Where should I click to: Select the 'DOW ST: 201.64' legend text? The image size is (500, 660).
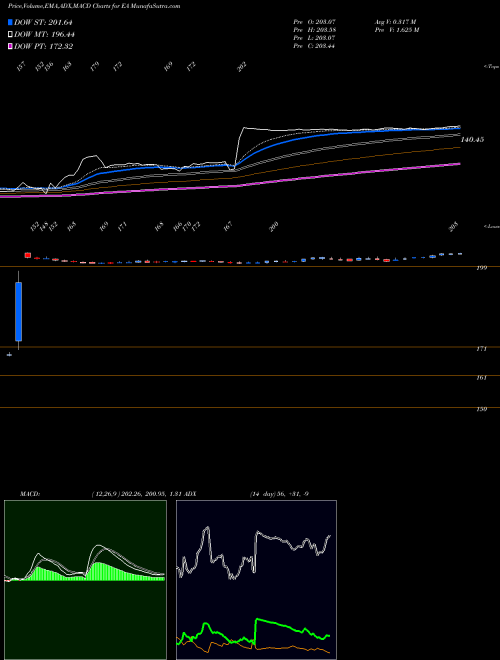pos(43,23)
